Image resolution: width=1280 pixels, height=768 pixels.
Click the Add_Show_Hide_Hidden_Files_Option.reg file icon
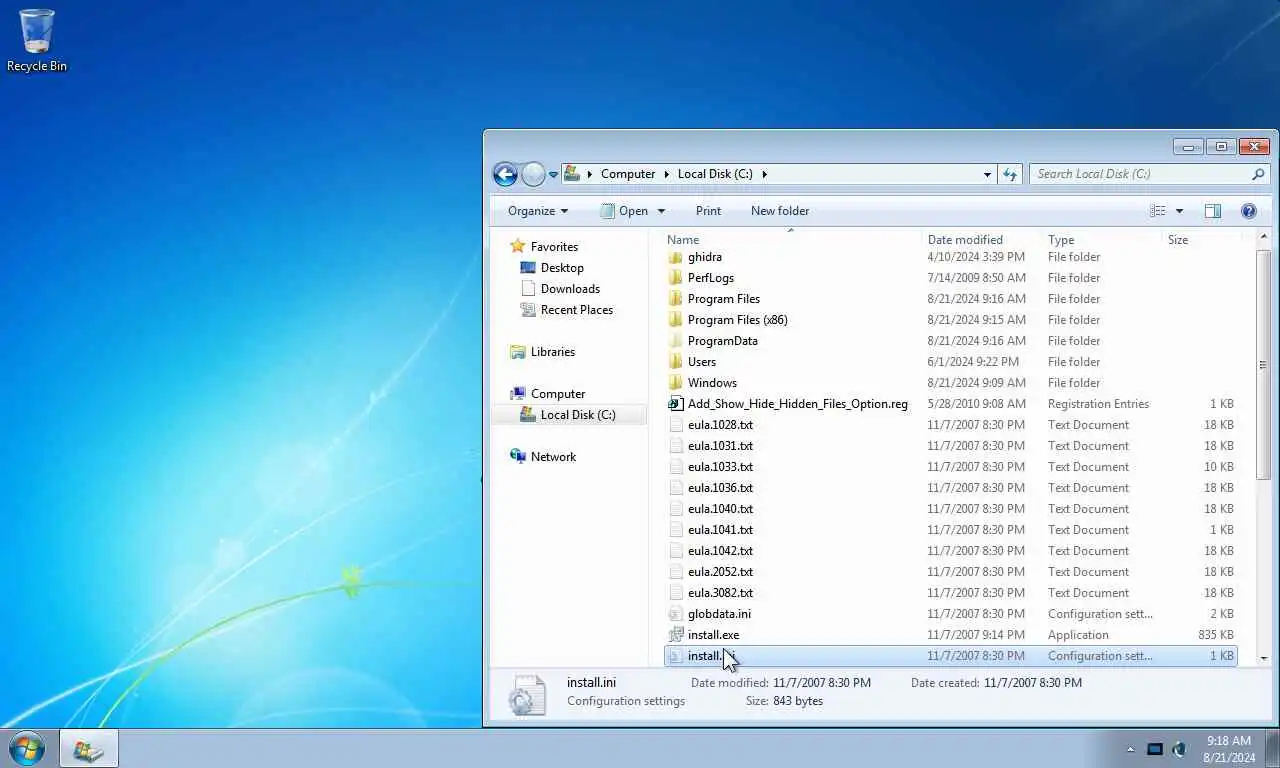tap(675, 404)
